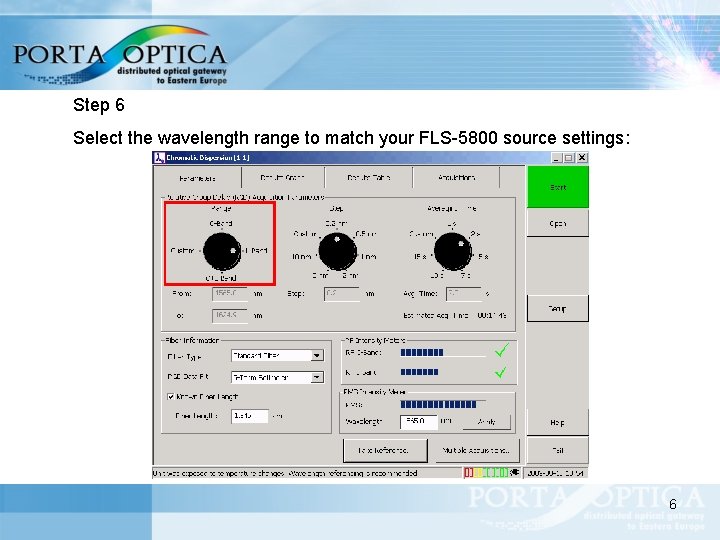Switch to the Results Table tab
Viewport: 720px width, 540px height.
coord(368,177)
